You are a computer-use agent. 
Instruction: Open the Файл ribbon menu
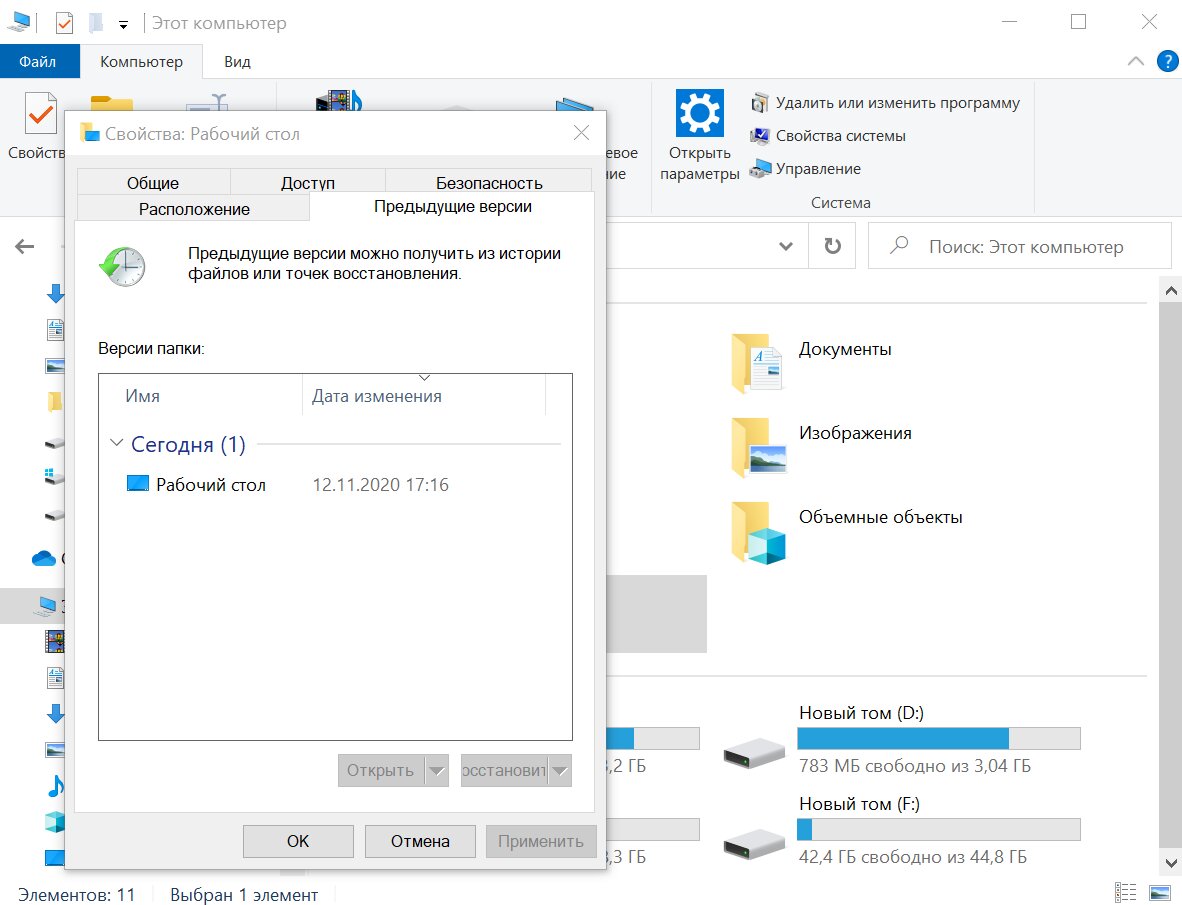[x=38, y=62]
